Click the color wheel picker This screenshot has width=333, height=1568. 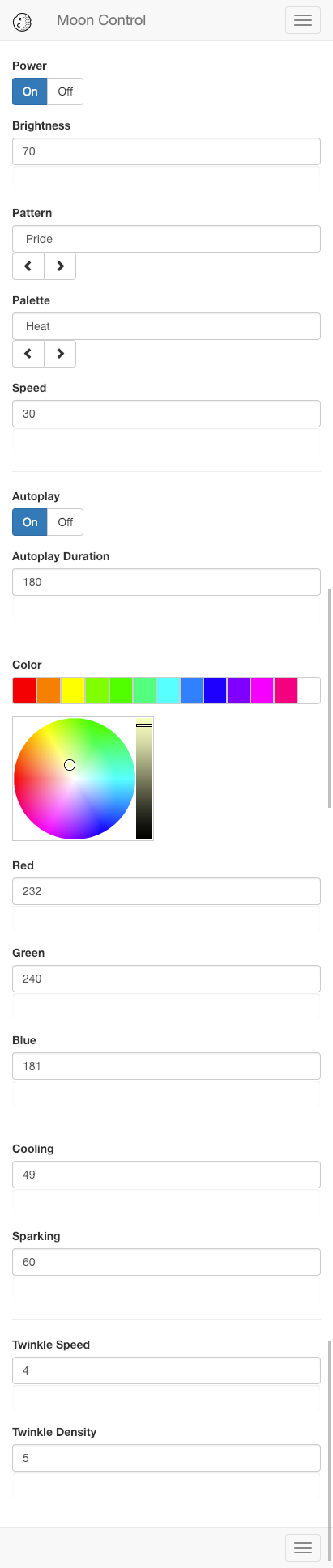pos(75,779)
